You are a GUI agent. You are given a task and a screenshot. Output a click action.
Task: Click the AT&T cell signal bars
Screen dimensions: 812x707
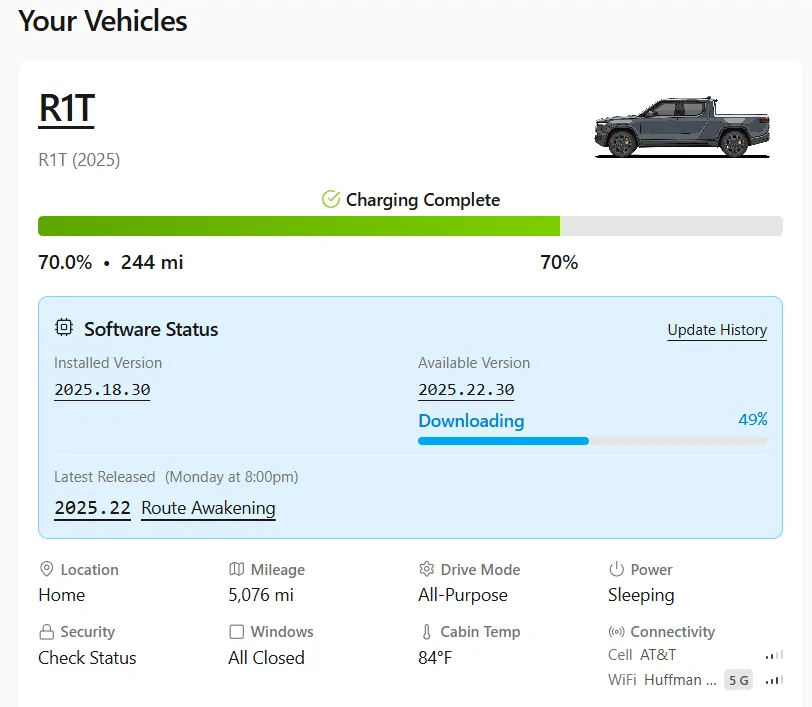pos(775,655)
